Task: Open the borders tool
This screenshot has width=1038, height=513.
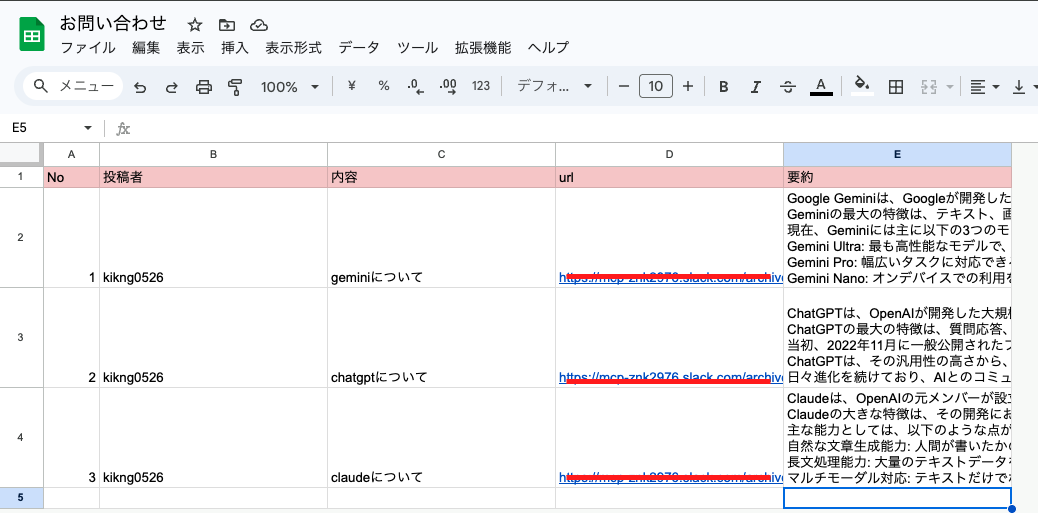Action: [896, 87]
